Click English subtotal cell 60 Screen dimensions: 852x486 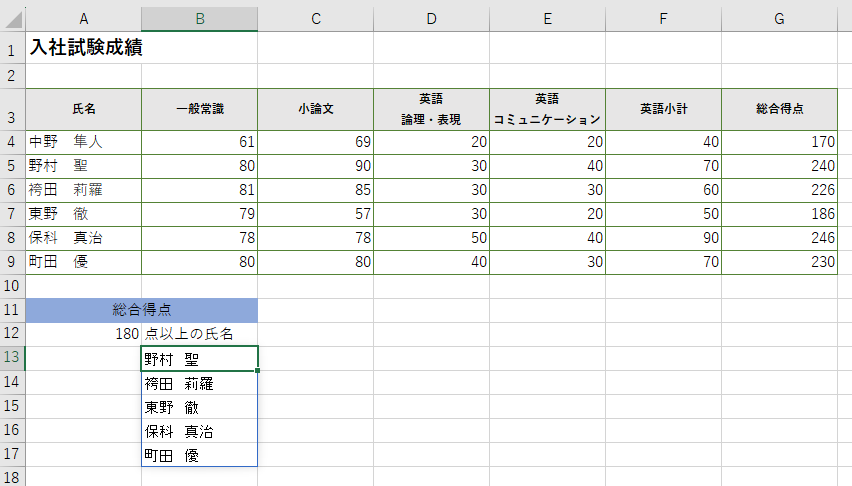coord(663,190)
